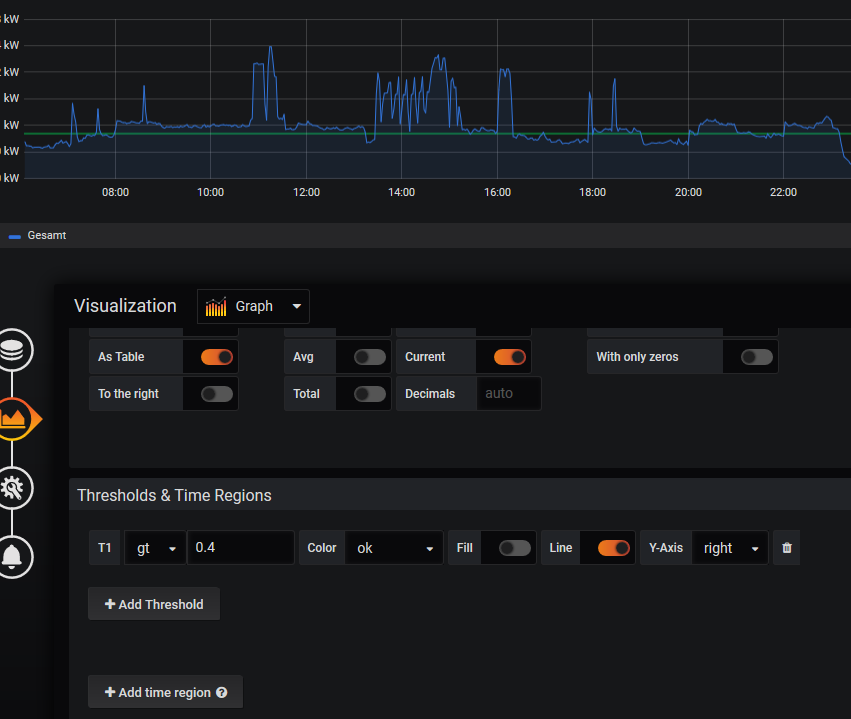Screen dimensions: 851x719
Task: Open the Graph visualization picker dropdown
Action: pos(253,307)
